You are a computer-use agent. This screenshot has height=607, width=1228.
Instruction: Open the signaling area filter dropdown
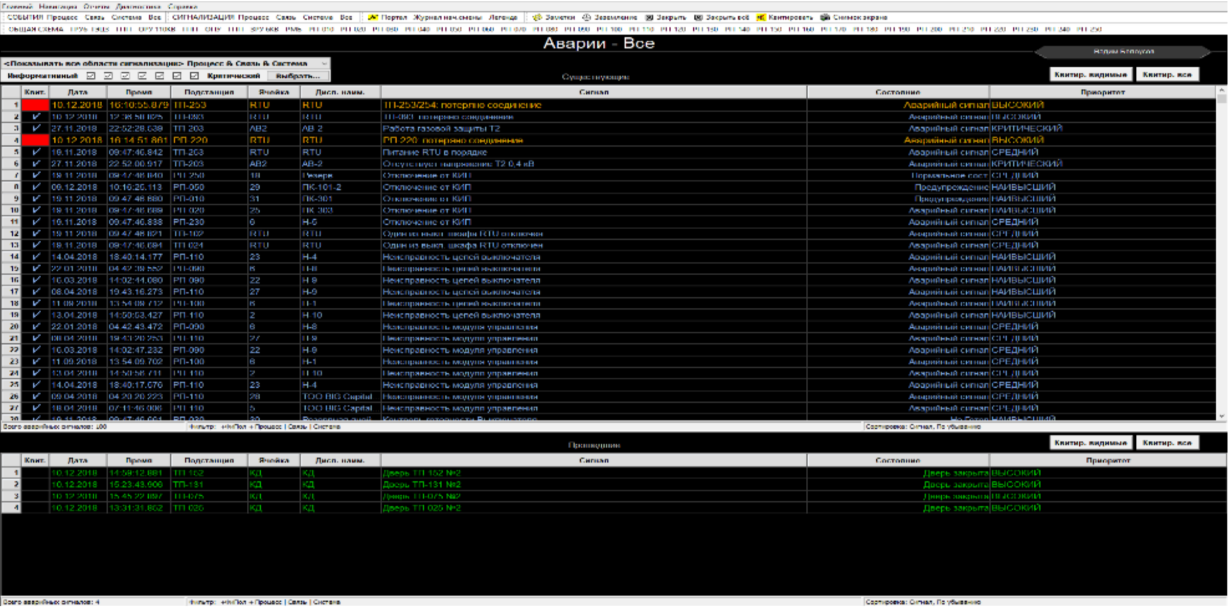pyautogui.click(x=165, y=63)
